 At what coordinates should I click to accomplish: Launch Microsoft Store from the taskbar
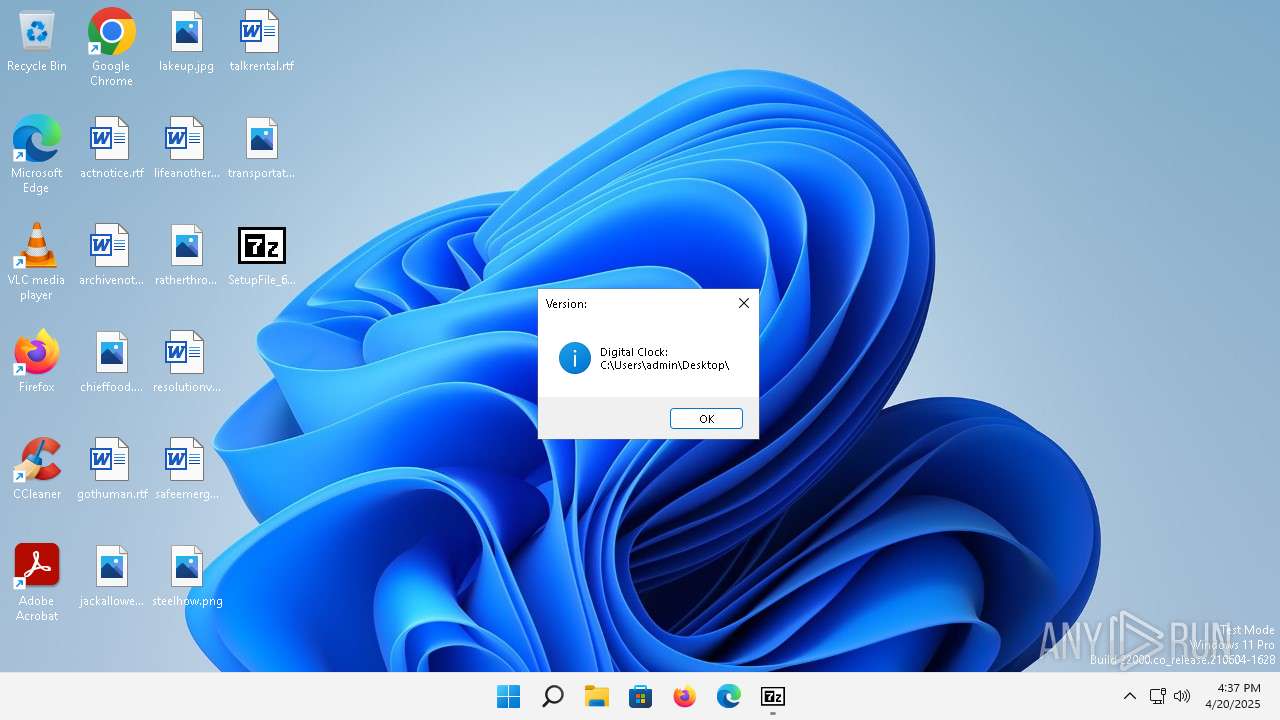coord(640,697)
